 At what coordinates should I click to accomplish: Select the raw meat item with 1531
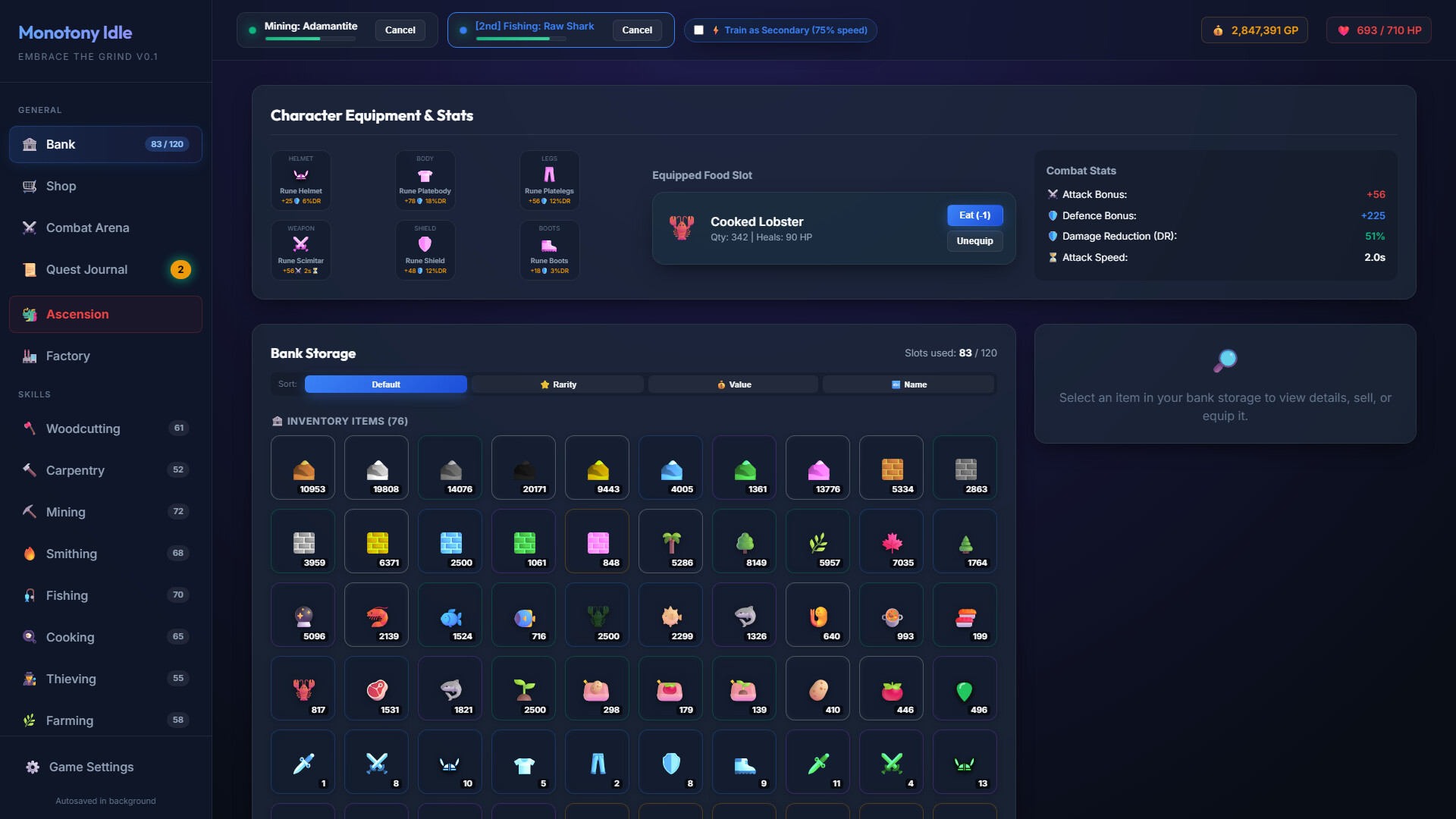pos(377,689)
